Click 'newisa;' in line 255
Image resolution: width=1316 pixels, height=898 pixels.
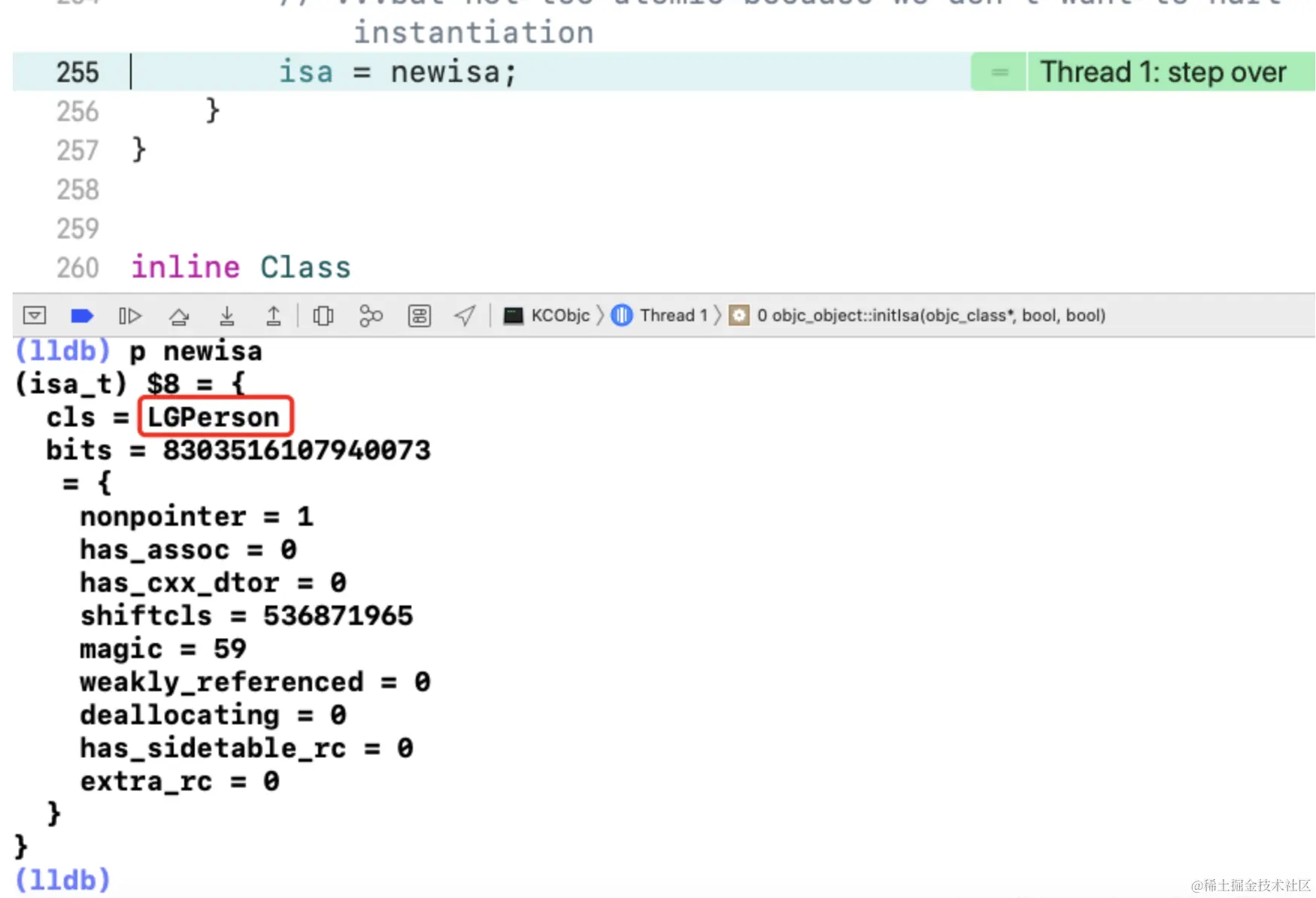click(x=453, y=72)
